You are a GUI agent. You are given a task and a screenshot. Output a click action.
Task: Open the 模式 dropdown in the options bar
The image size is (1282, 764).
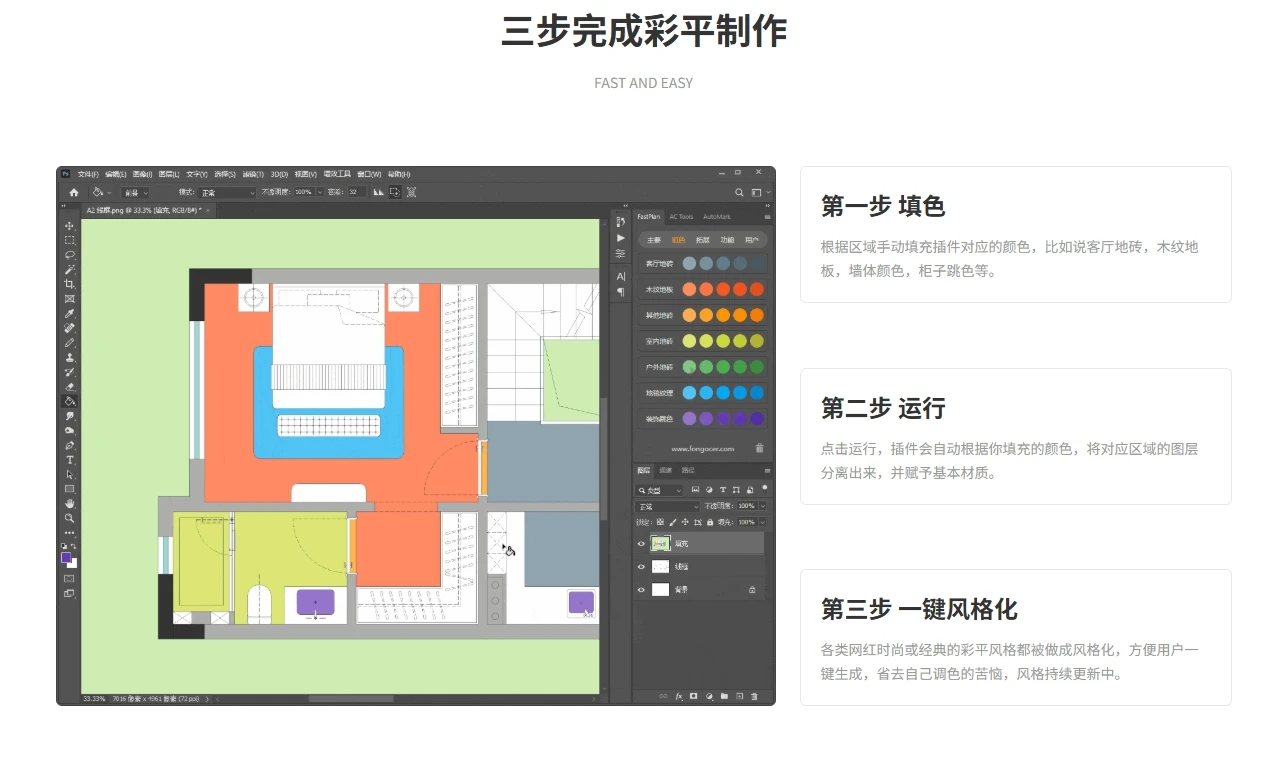228,192
